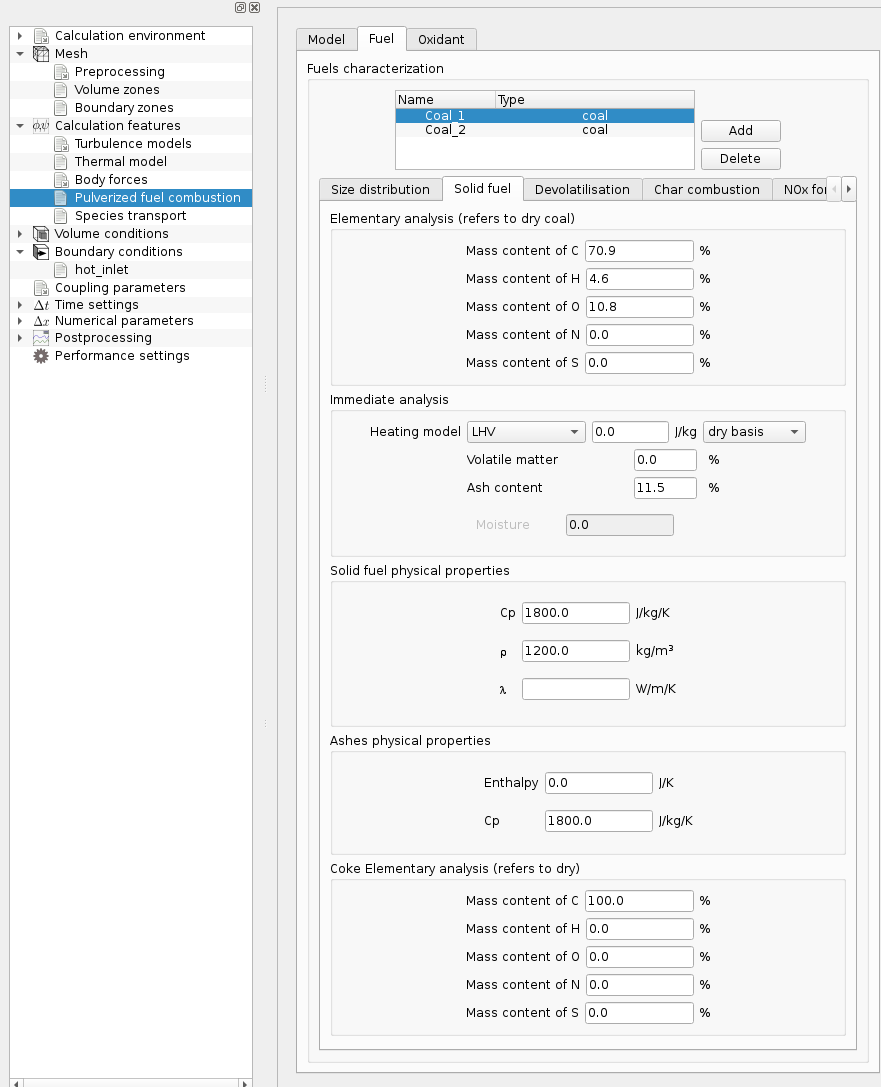Click the tree horizontal scrollbar left arrow
Viewport: 881px width, 1087px height.
(17, 1083)
